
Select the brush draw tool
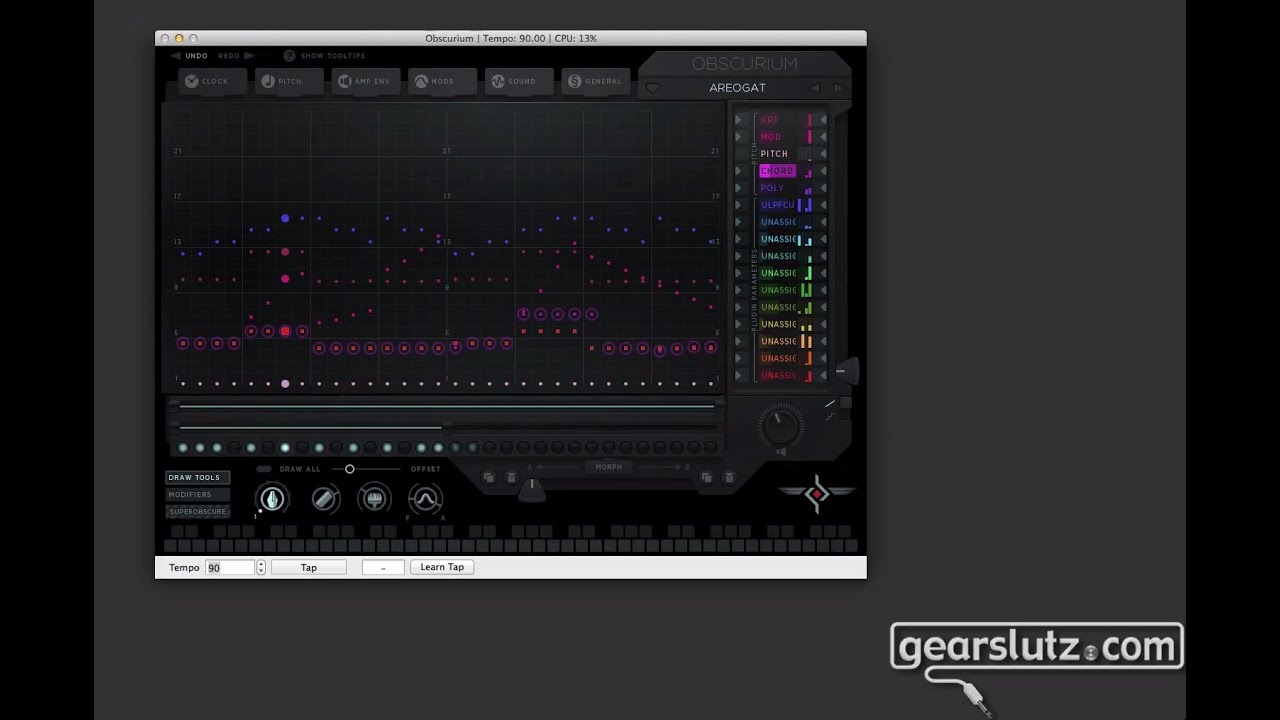click(374, 498)
